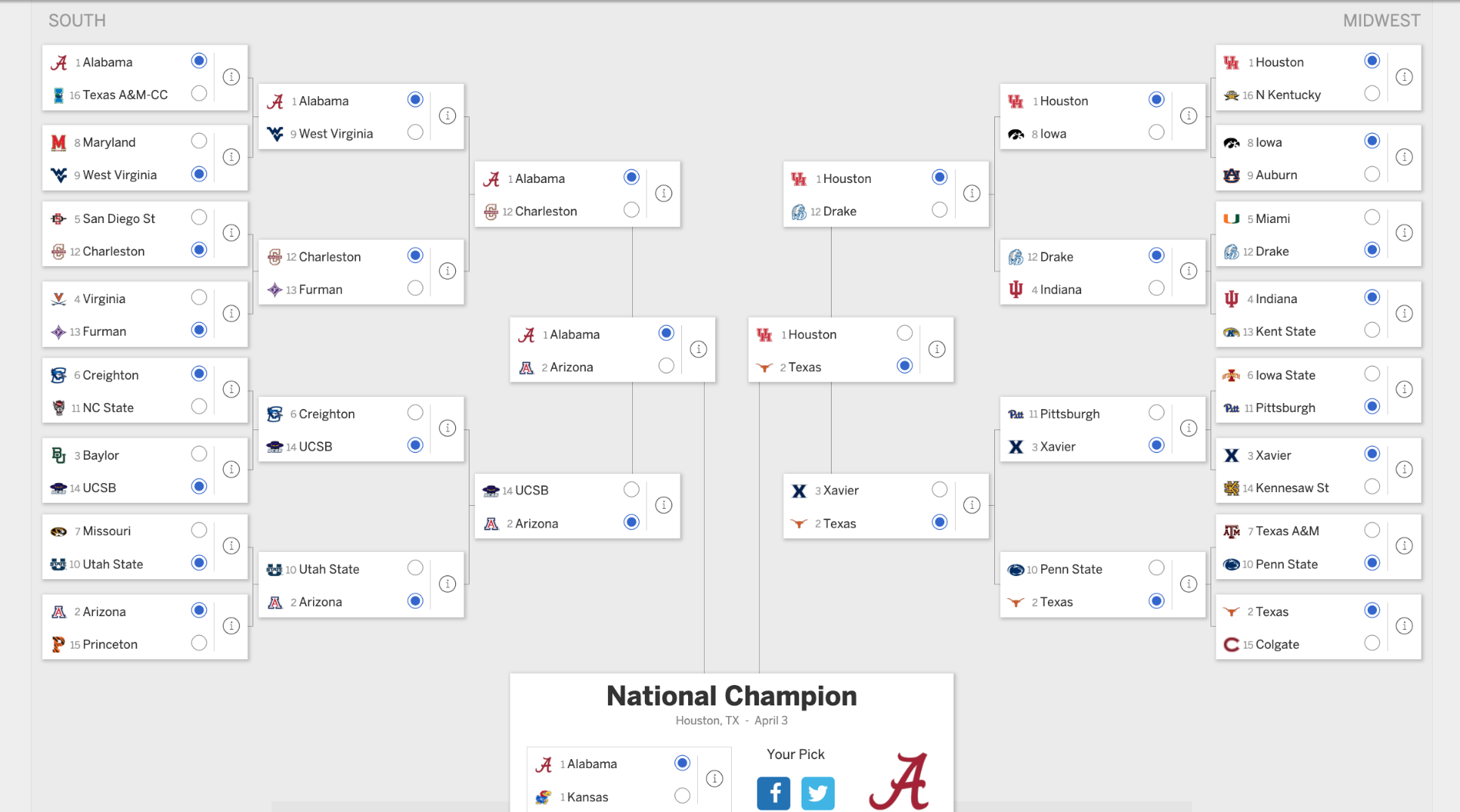Pick Houston over Texas in Midwest final
The image size is (1460, 812).
[x=904, y=333]
